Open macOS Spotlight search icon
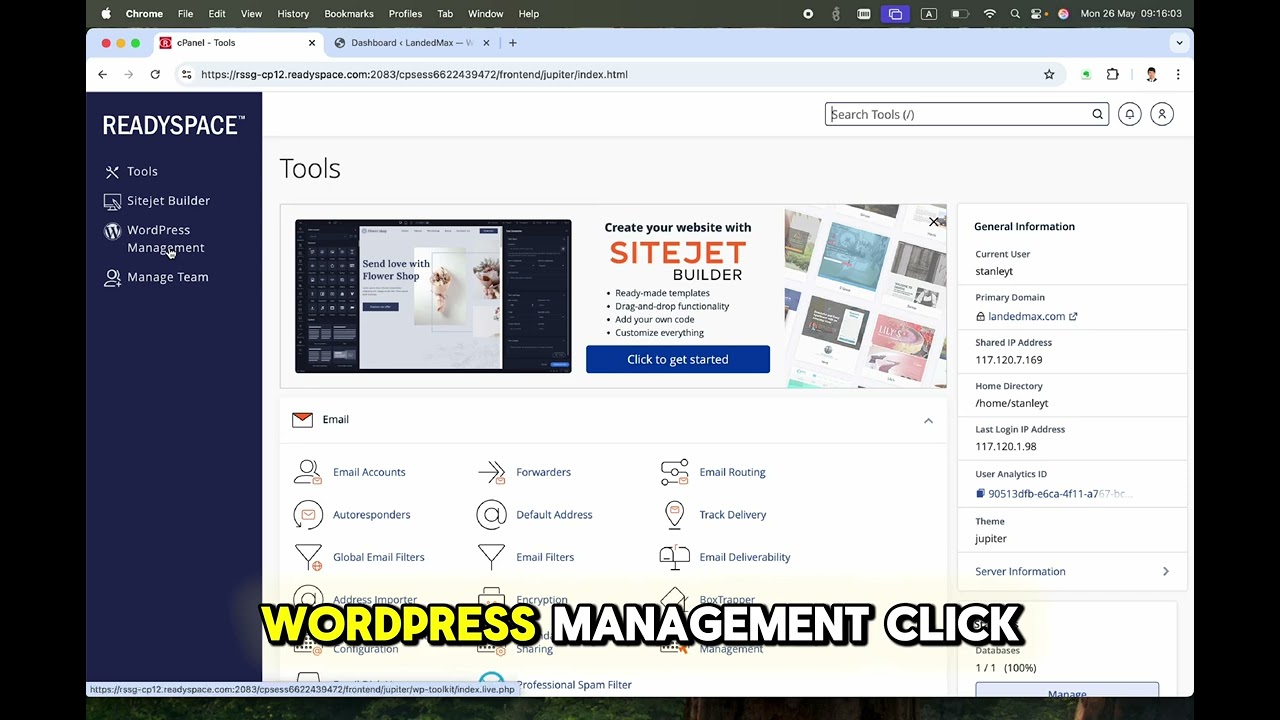 (1015, 14)
